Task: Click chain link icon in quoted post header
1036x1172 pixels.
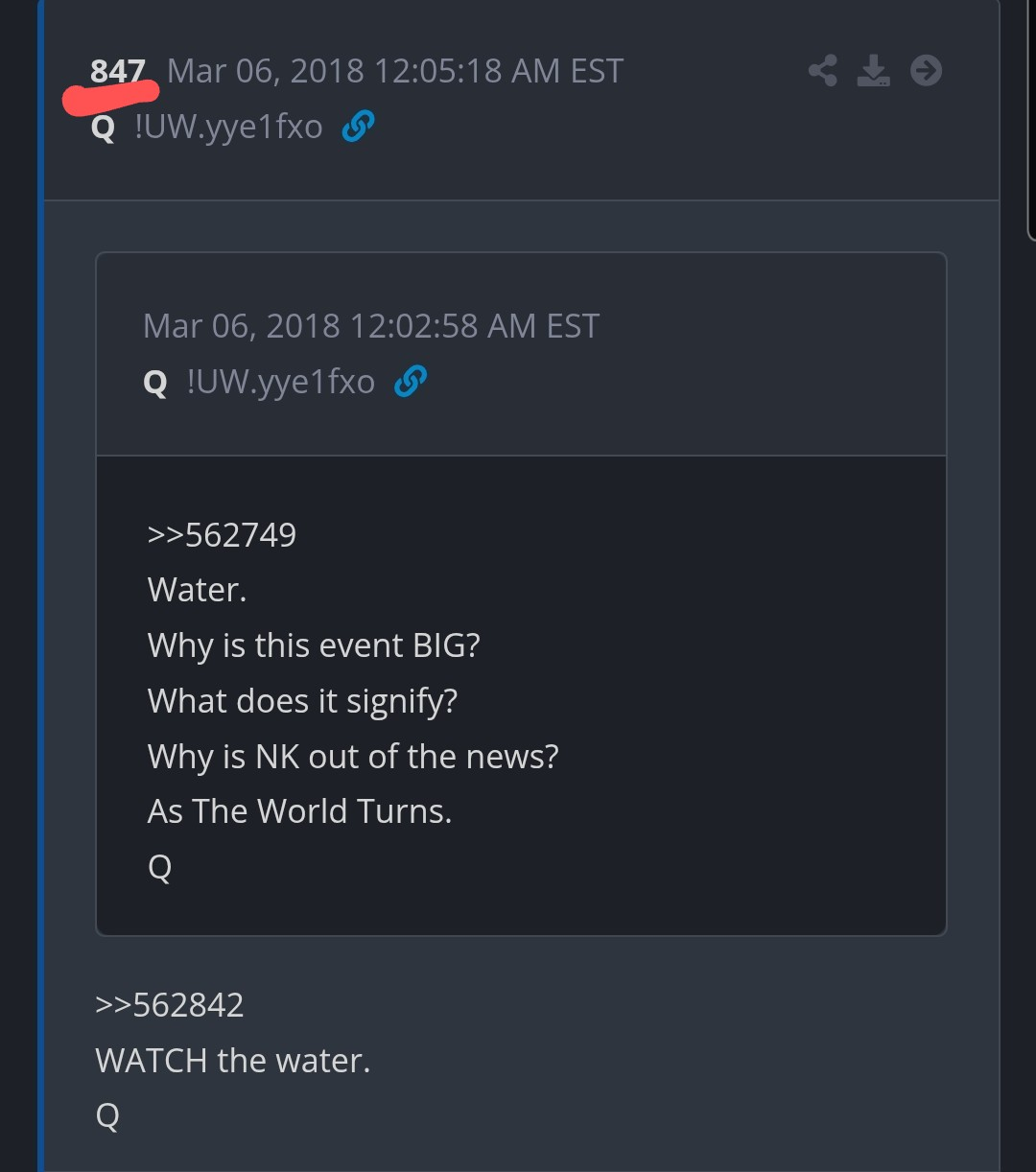Action: [411, 382]
